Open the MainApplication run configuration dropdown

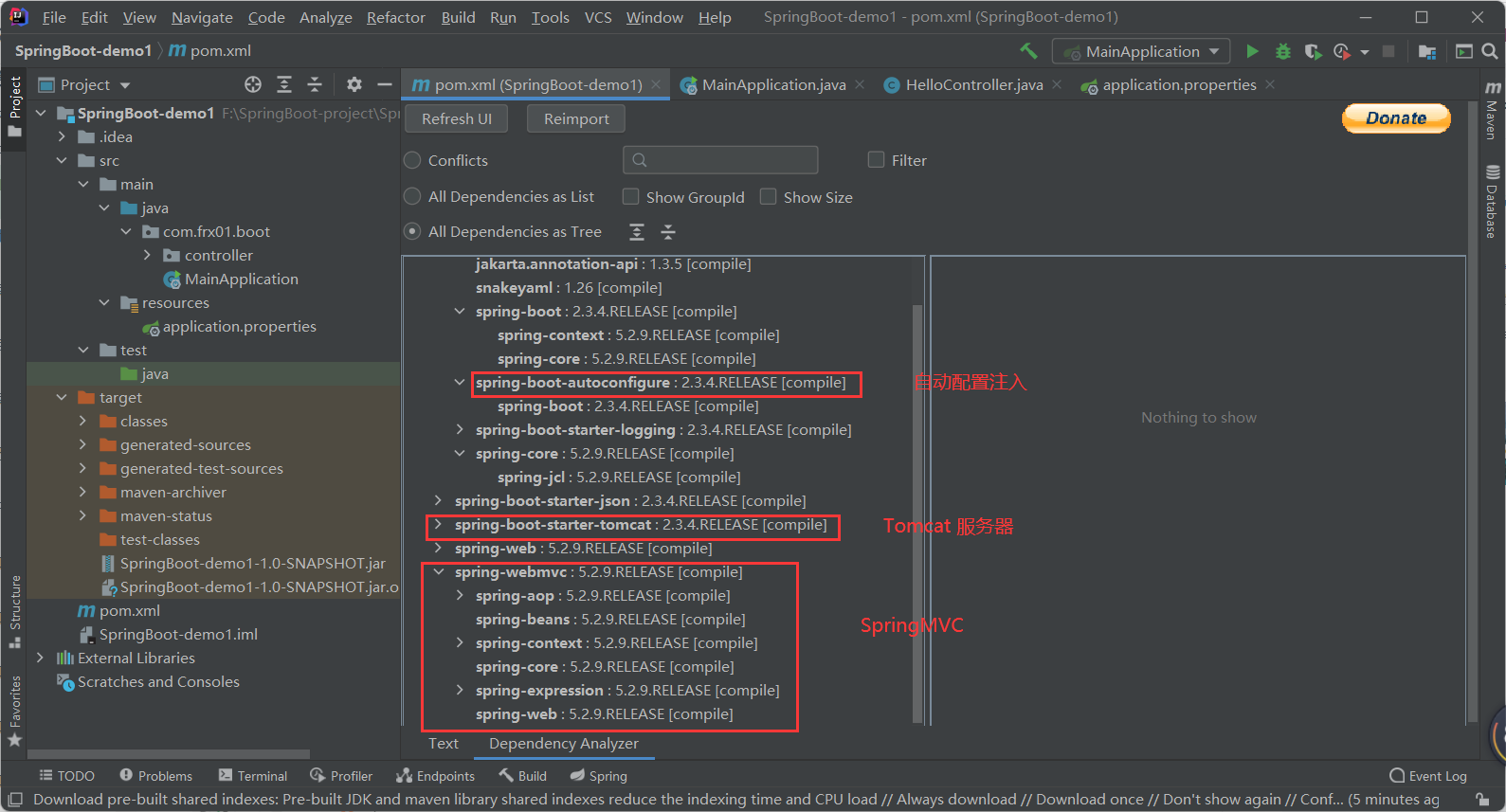pyautogui.click(x=1141, y=51)
